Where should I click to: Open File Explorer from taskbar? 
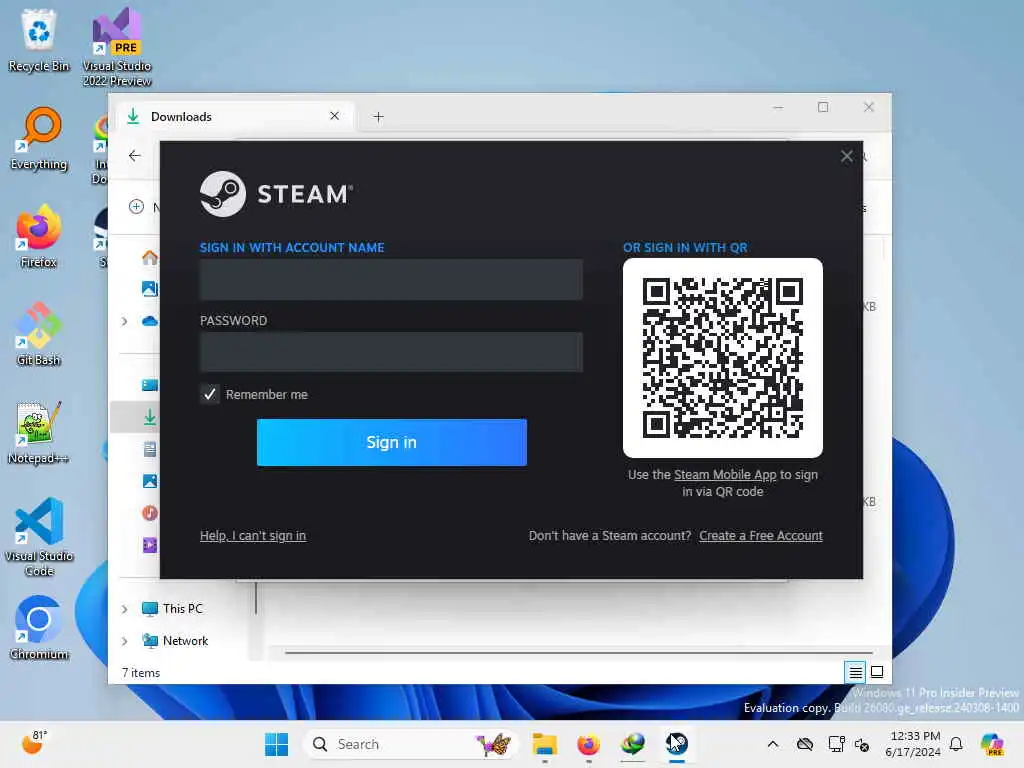pyautogui.click(x=544, y=744)
